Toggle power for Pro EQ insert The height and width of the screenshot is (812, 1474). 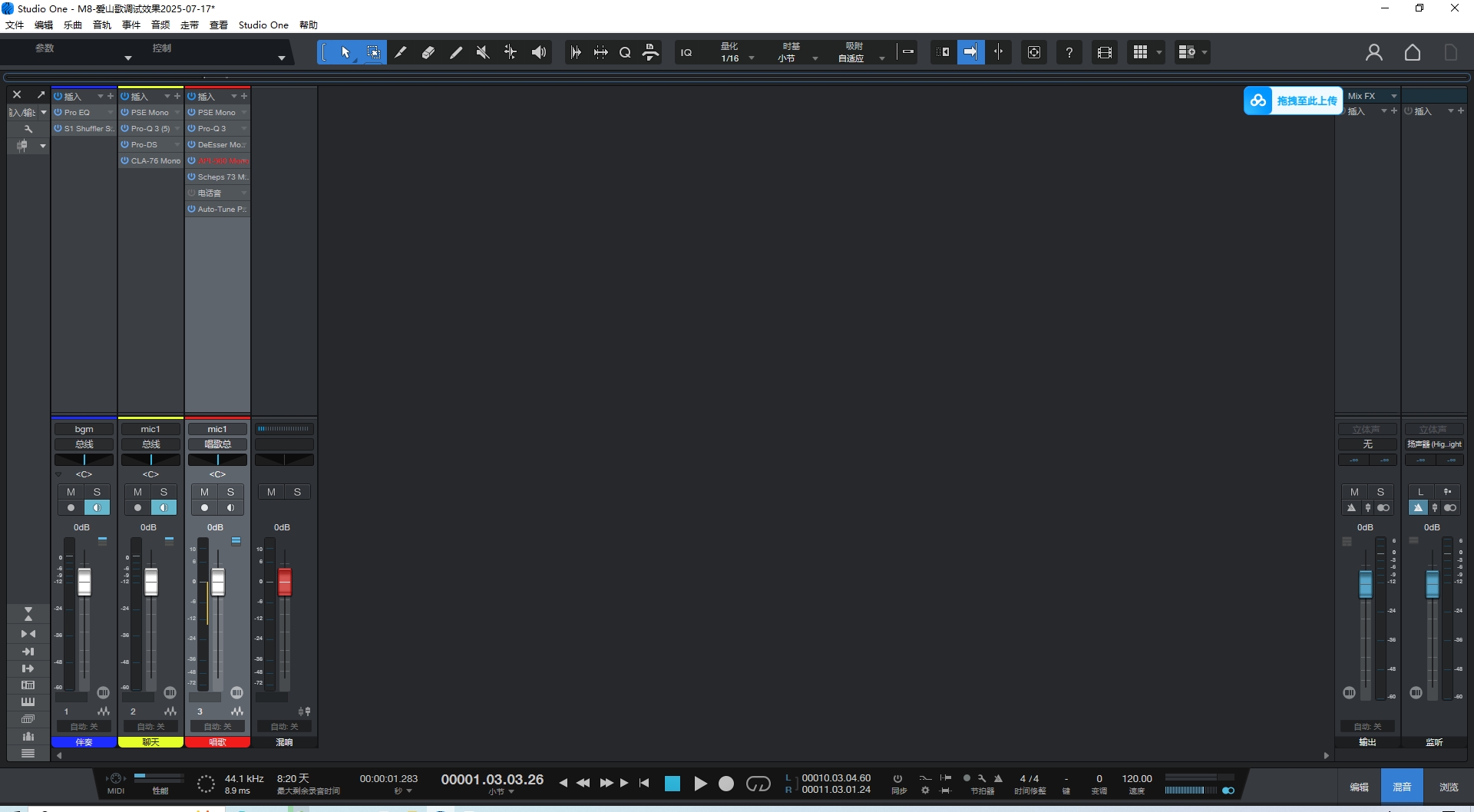tap(58, 112)
